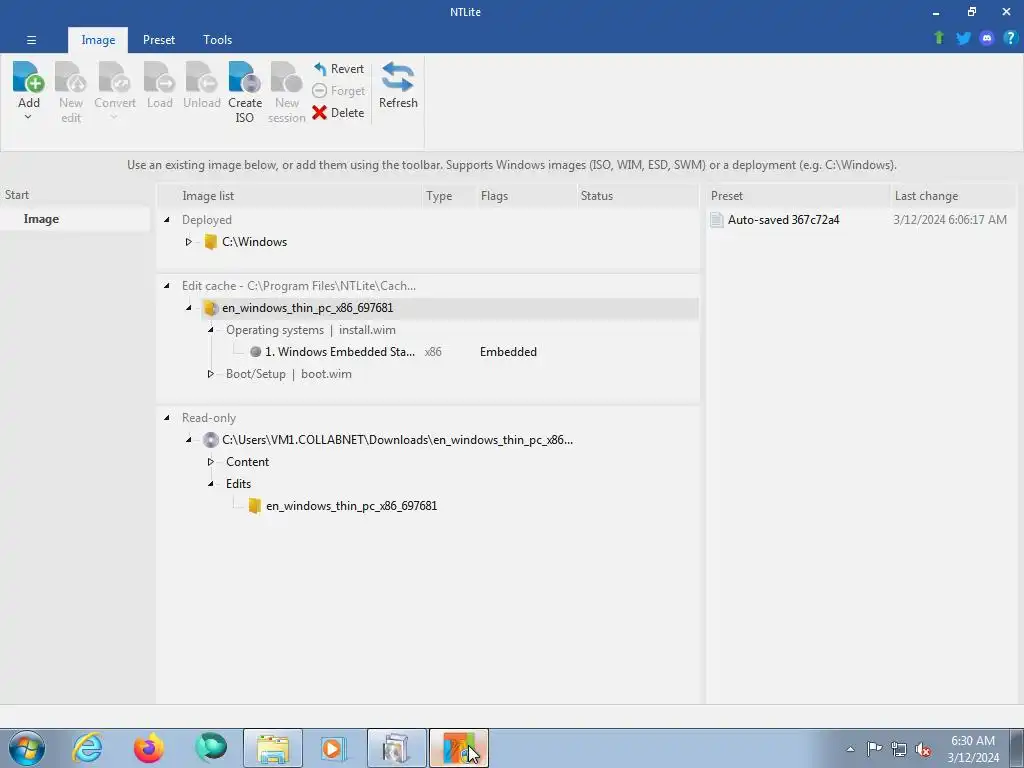Viewport: 1024px width, 768px height.
Task: Select en_windows_thin_pc_x86_697681 under Edits
Action: (351, 506)
